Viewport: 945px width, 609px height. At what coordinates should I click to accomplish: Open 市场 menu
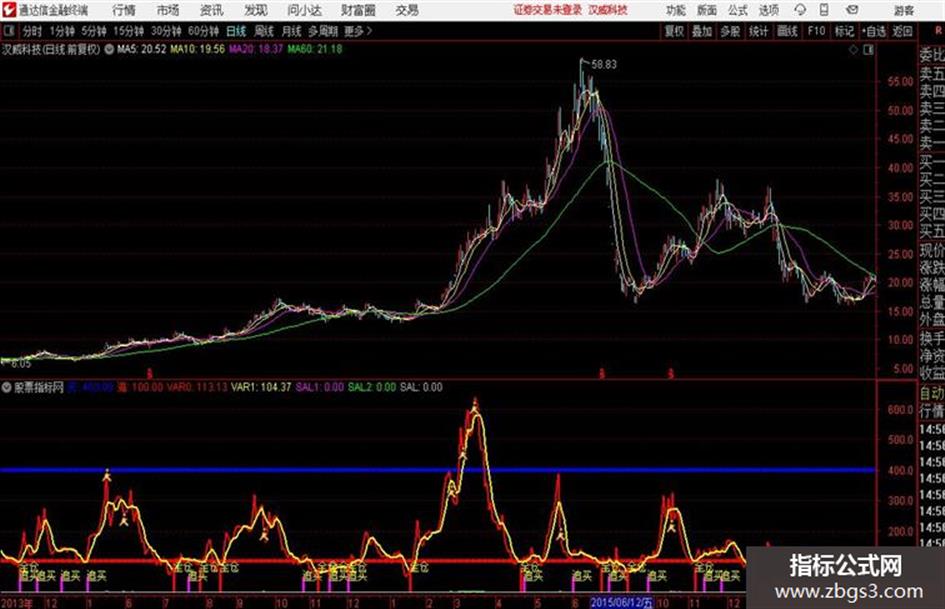168,10
